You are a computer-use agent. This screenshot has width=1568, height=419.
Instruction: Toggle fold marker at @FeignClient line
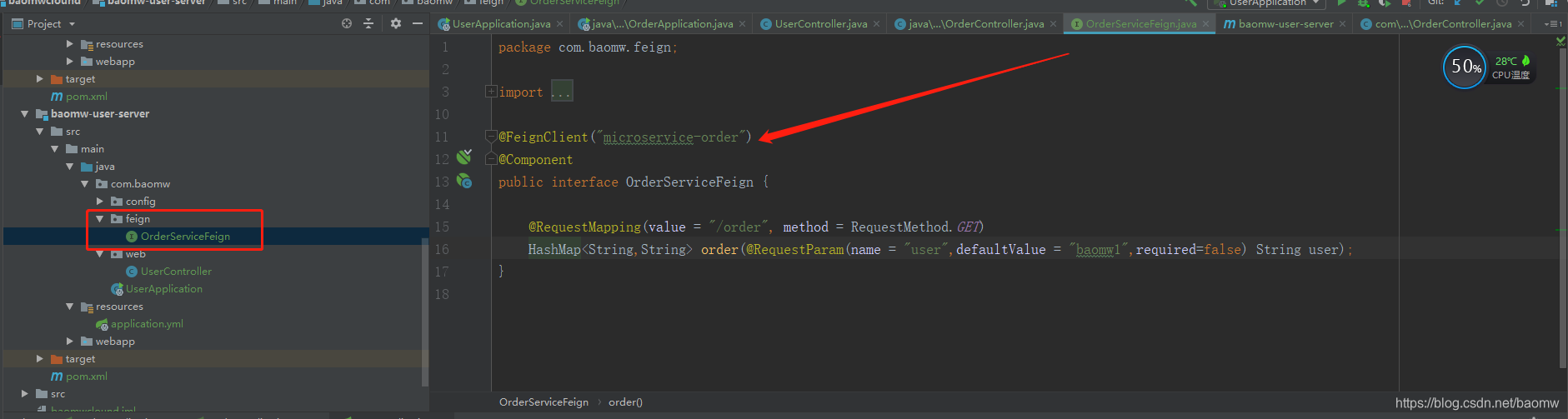pos(491,137)
